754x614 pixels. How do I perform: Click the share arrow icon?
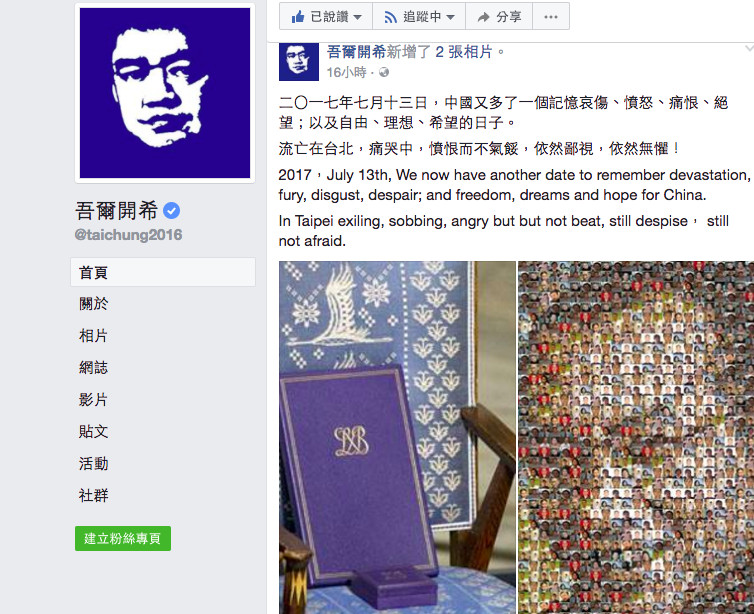click(483, 17)
